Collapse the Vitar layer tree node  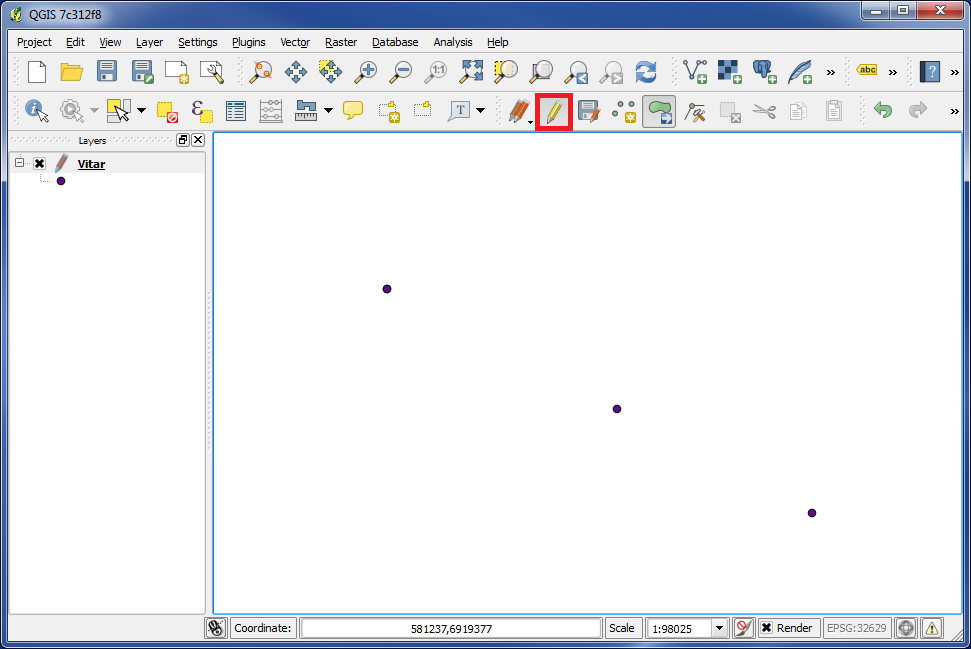(19, 162)
